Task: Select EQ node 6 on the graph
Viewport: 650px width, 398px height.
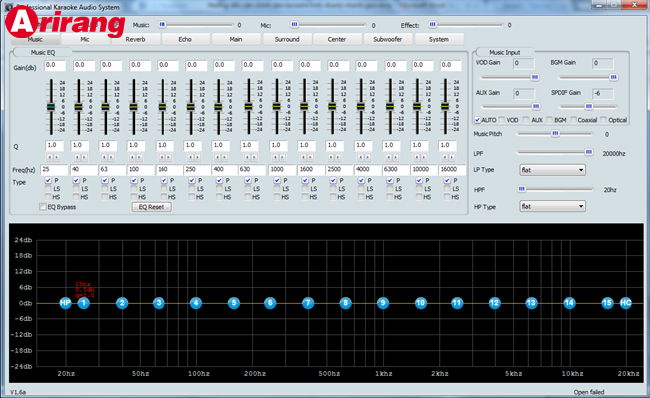Action: click(x=270, y=303)
